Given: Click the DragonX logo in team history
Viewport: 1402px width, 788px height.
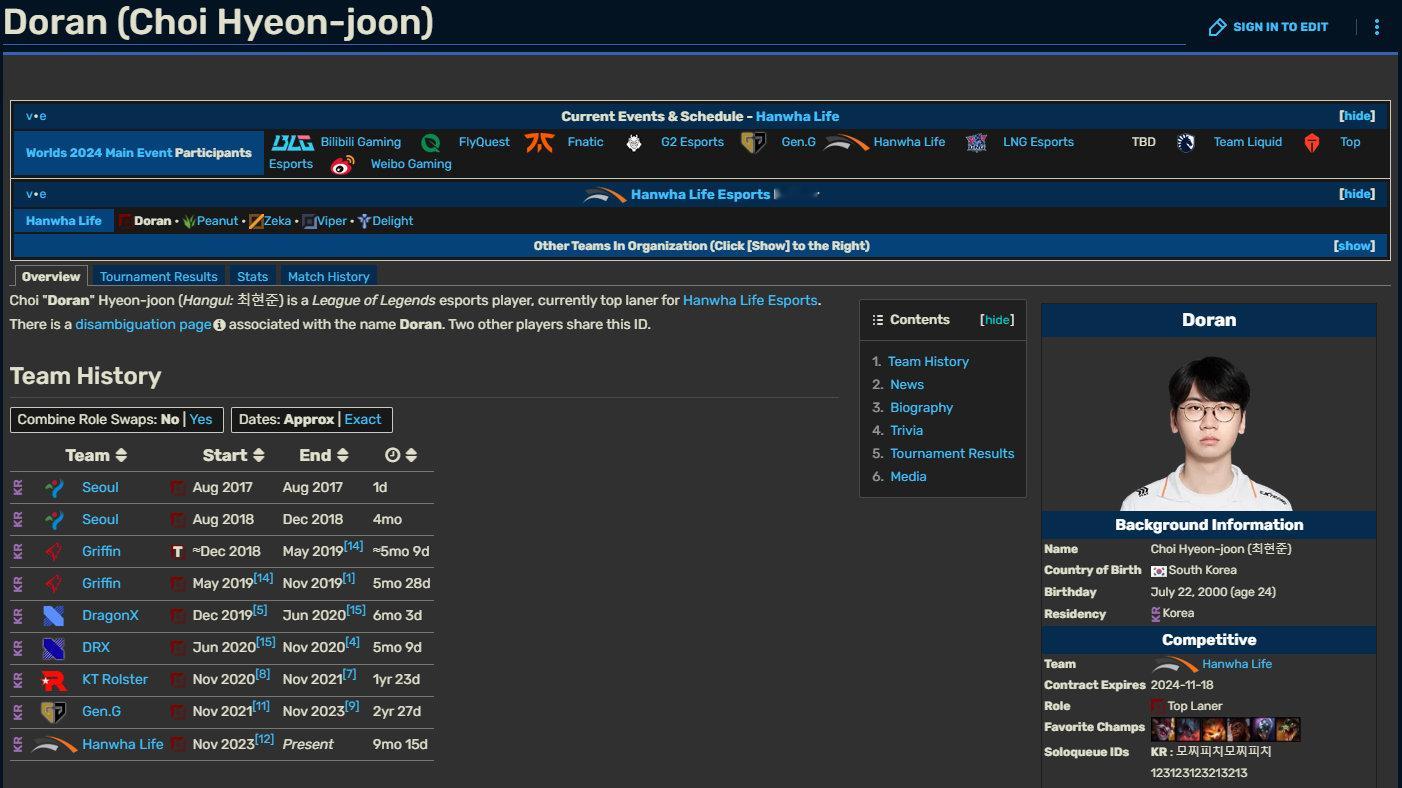Looking at the screenshot, I should (54, 616).
